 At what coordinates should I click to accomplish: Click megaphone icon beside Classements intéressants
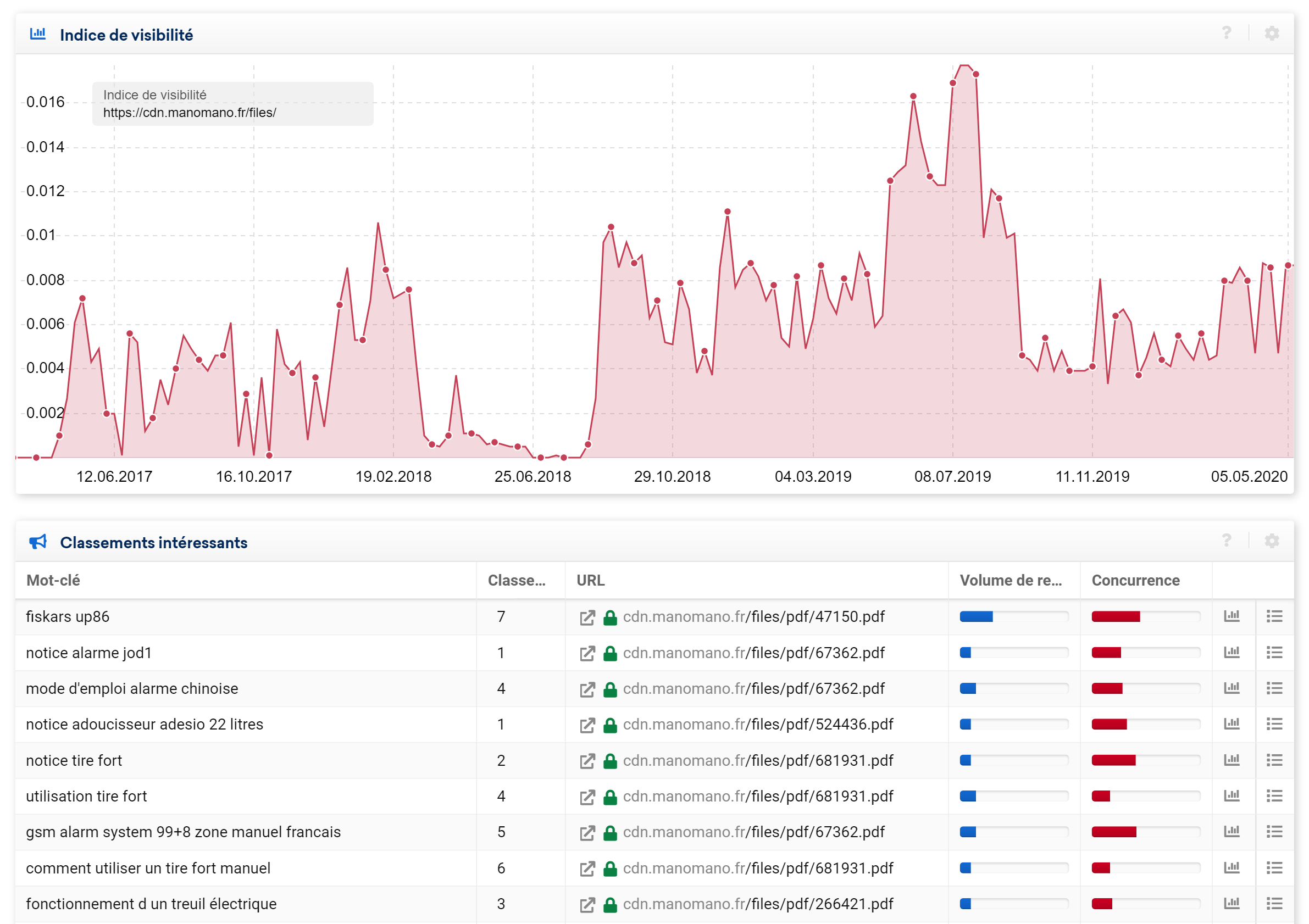click(x=37, y=542)
